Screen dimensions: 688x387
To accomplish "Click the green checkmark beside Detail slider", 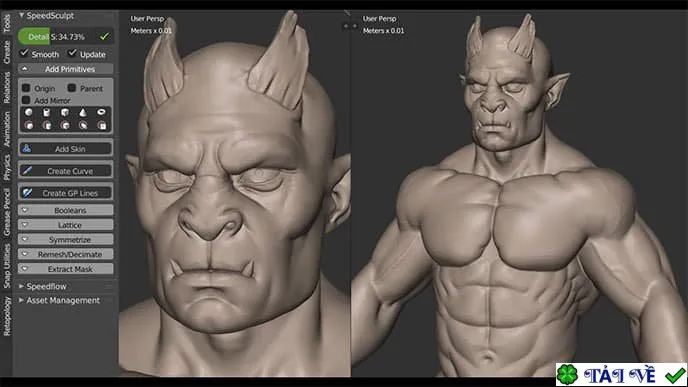I will click(104, 36).
